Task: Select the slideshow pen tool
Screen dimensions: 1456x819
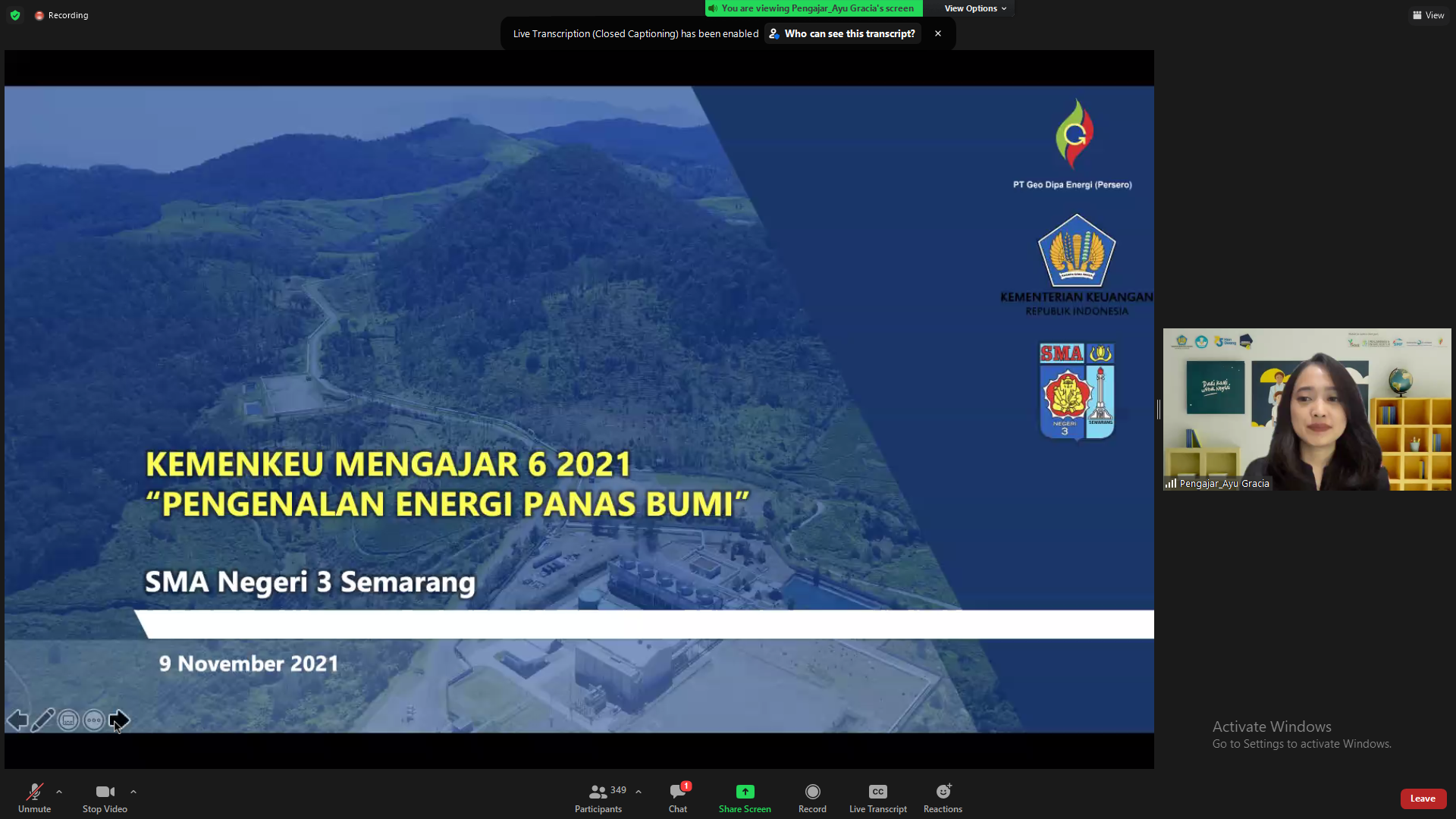Action: point(42,720)
